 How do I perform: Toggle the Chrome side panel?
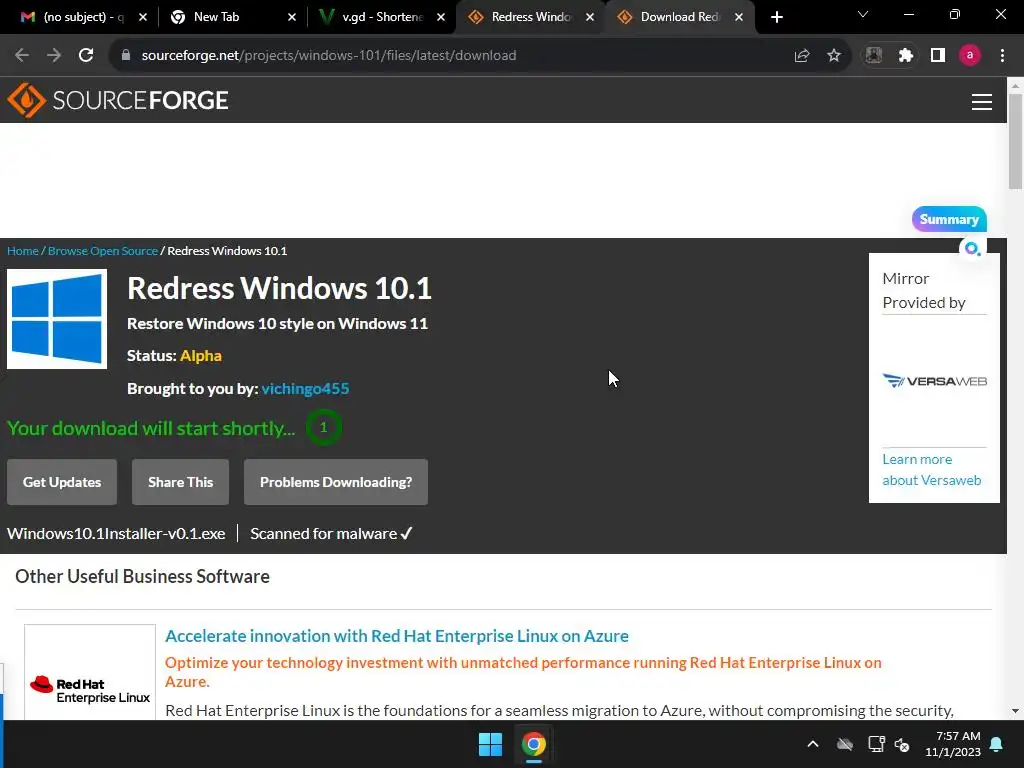pyautogui.click(x=938, y=56)
